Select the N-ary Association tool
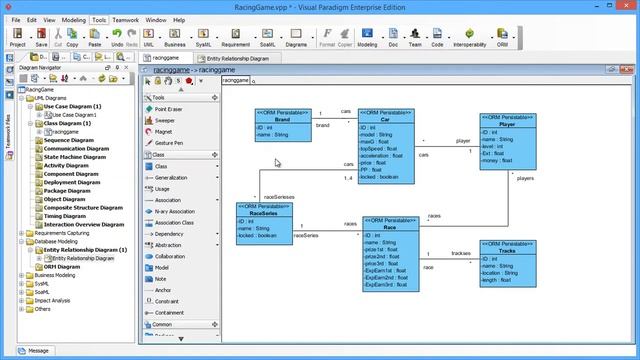Viewport: 640px width, 360px height. pos(170,211)
